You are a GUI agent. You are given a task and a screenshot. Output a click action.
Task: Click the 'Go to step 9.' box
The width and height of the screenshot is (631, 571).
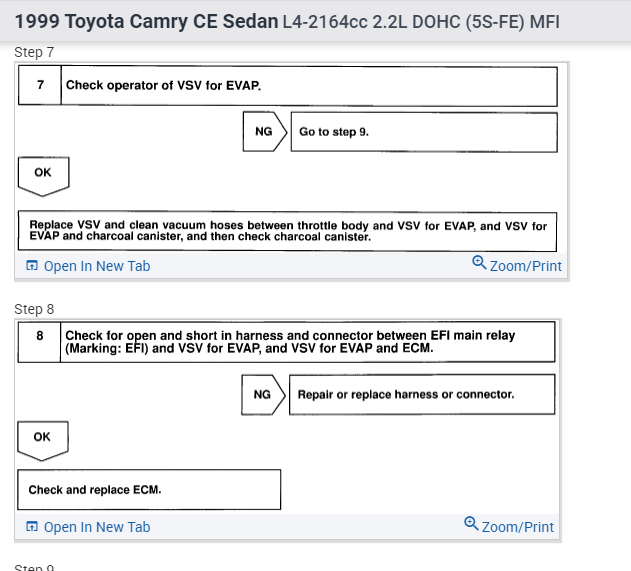pyautogui.click(x=423, y=132)
